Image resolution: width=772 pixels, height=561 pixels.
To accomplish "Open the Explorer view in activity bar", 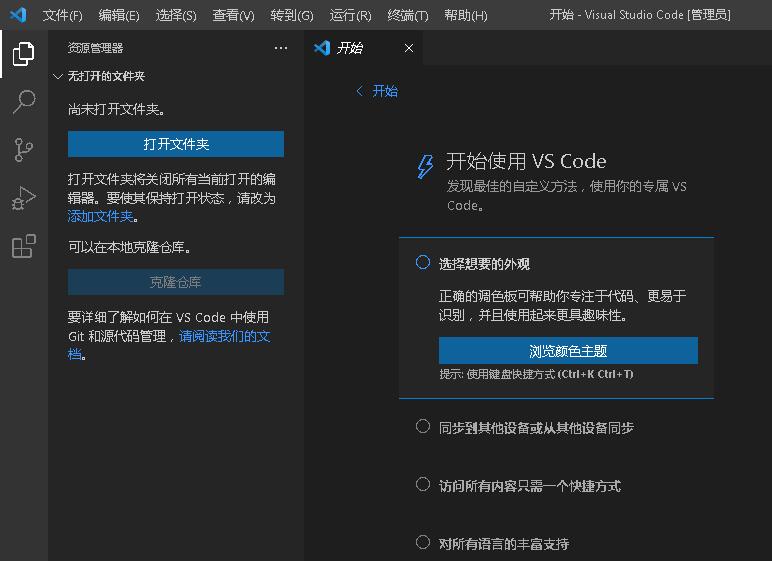I will pyautogui.click(x=23, y=54).
